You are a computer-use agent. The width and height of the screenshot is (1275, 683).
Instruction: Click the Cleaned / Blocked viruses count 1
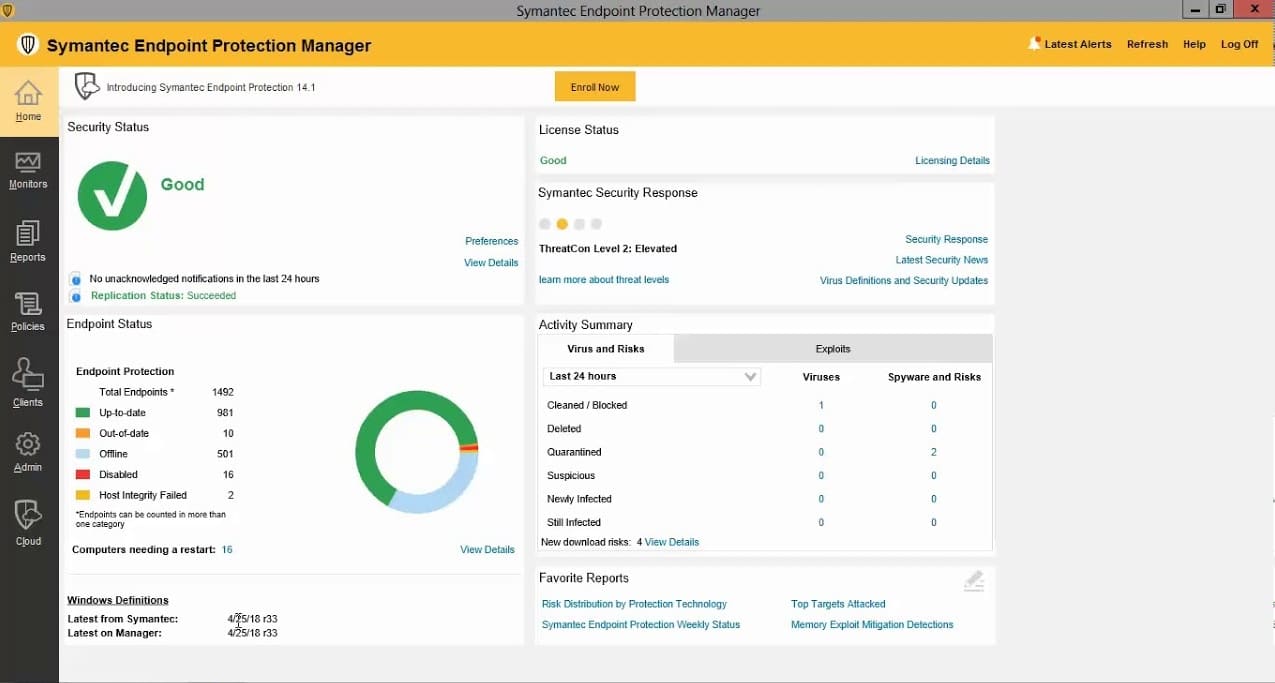(x=821, y=405)
